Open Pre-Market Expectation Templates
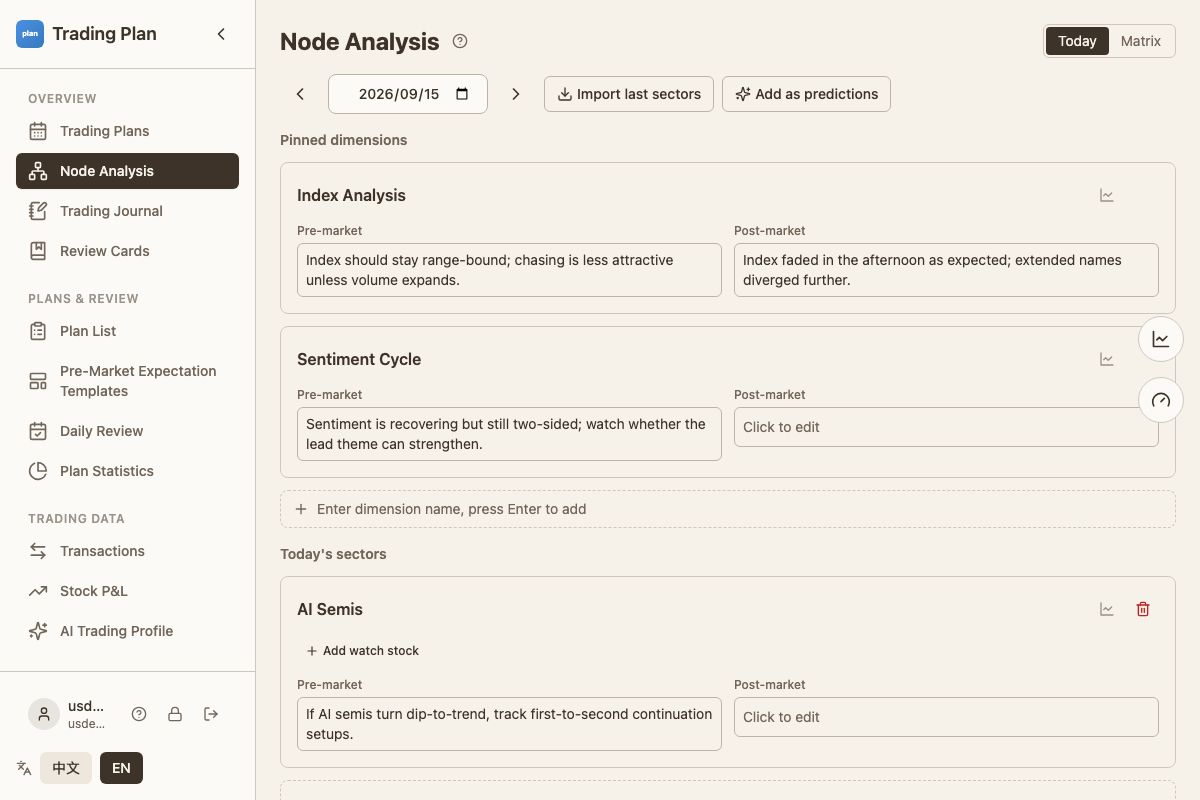 (127, 381)
